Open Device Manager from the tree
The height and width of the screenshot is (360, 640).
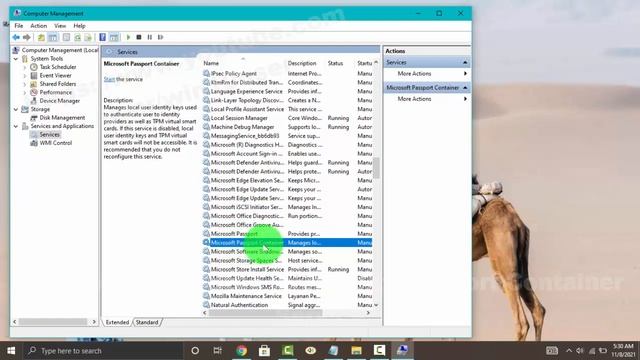[60, 101]
